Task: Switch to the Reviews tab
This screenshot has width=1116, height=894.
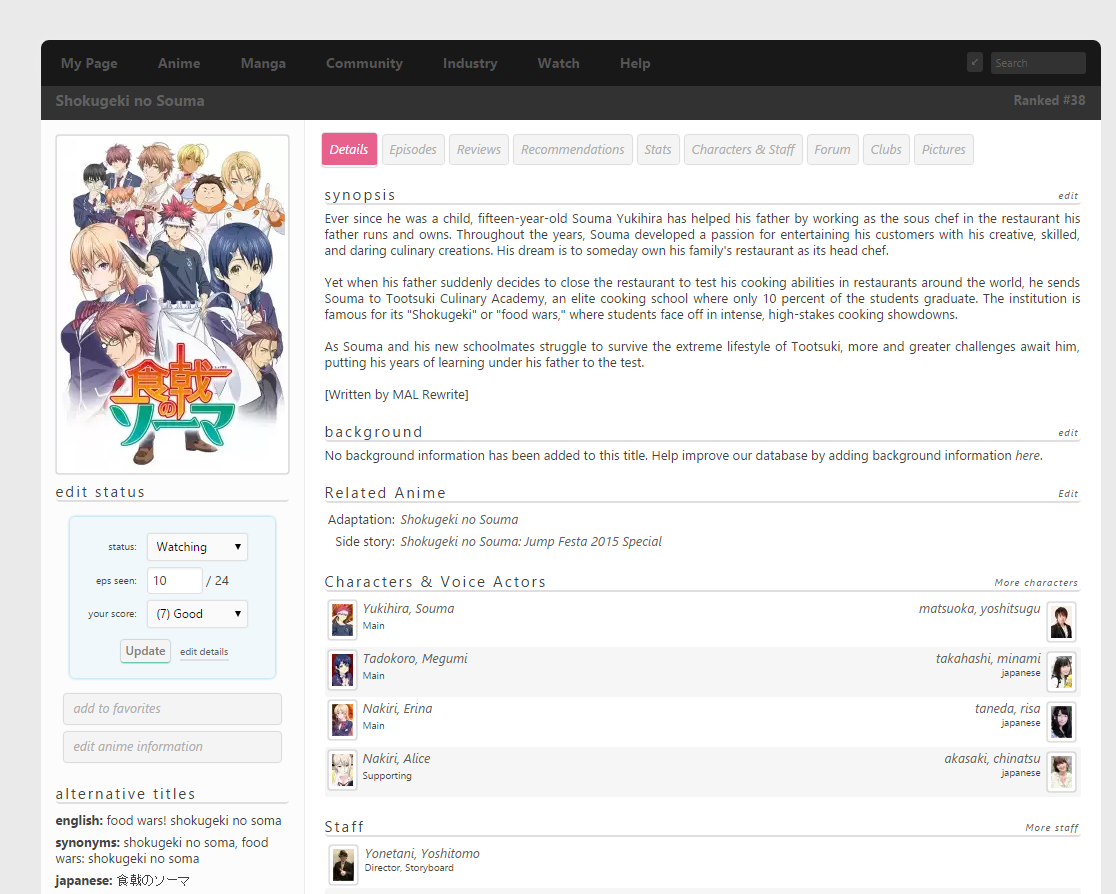Action: [478, 149]
